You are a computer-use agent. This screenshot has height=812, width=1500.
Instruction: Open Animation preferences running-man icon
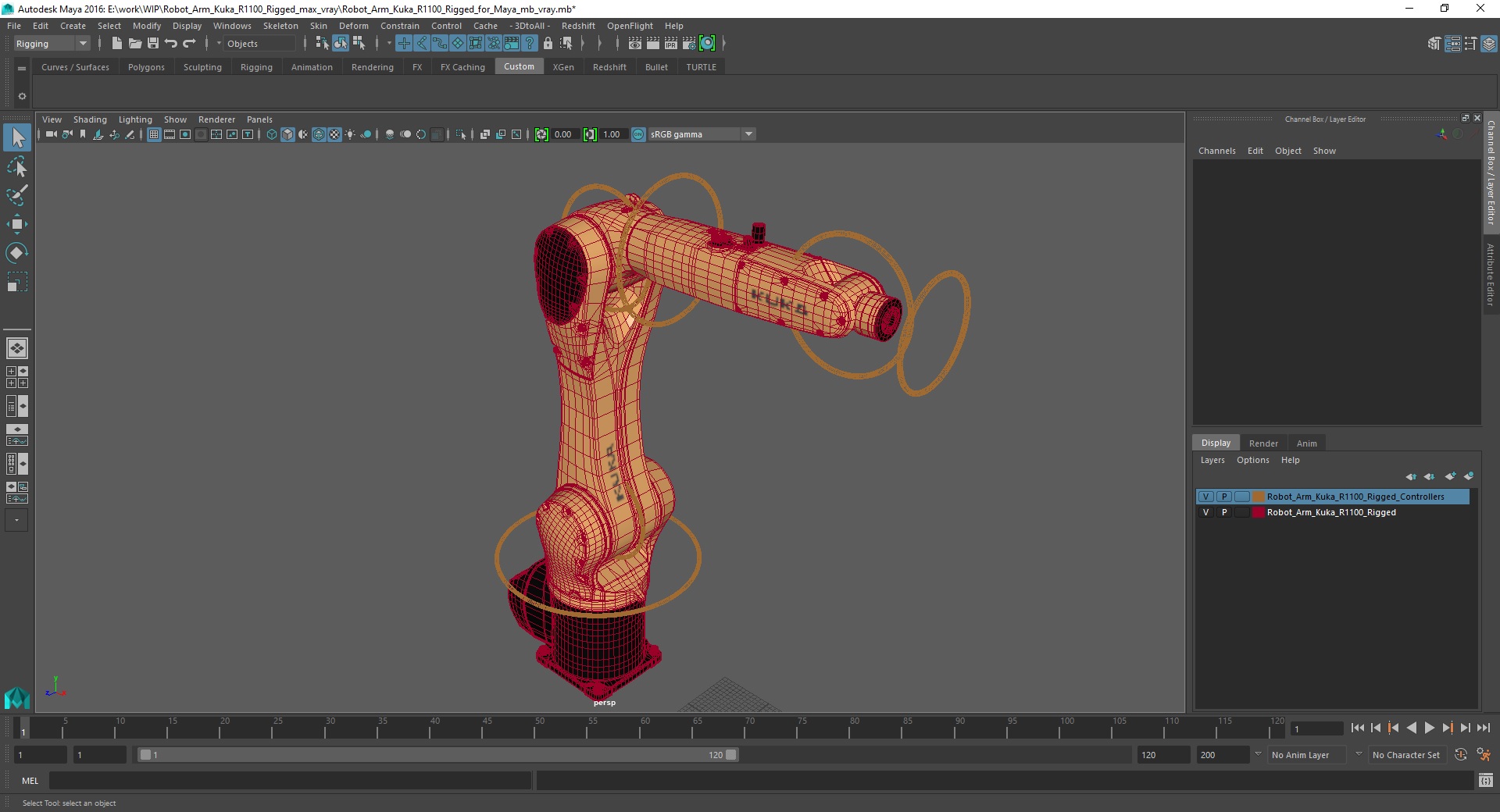(x=1484, y=755)
